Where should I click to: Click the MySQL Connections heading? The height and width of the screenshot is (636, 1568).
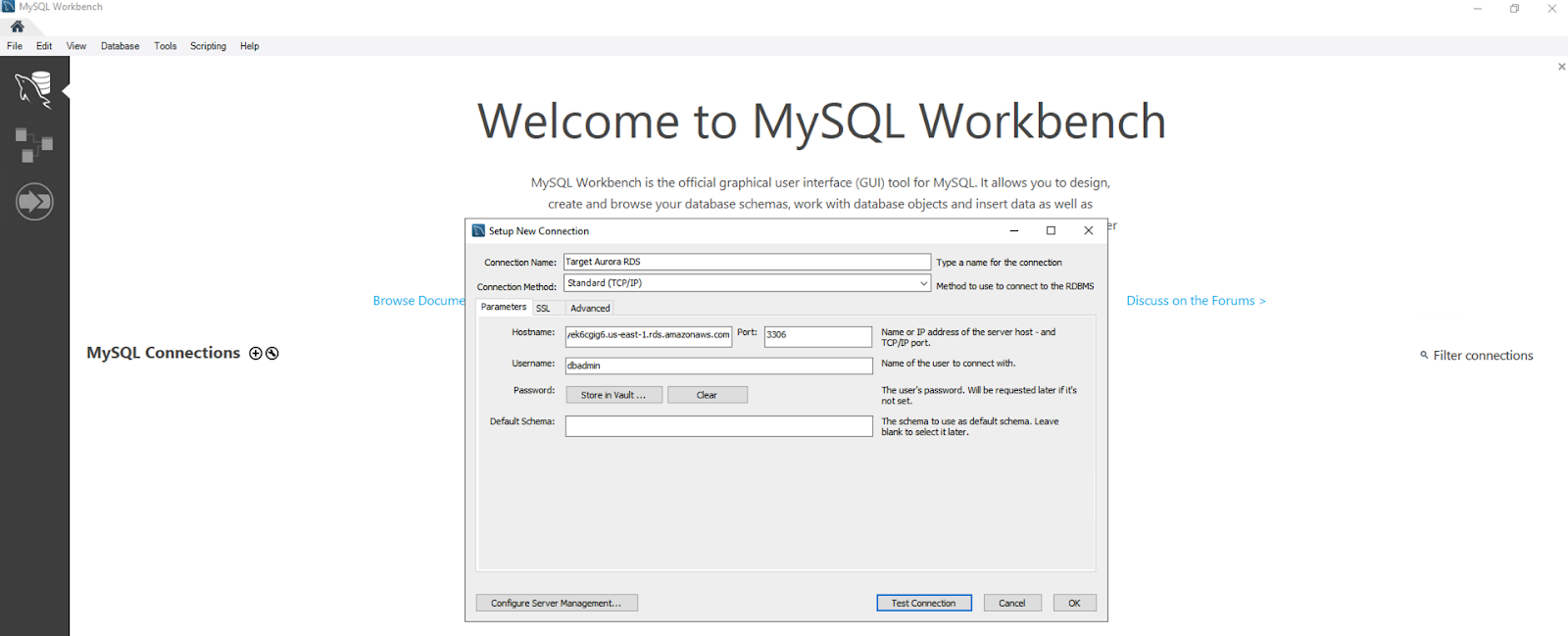tap(163, 353)
